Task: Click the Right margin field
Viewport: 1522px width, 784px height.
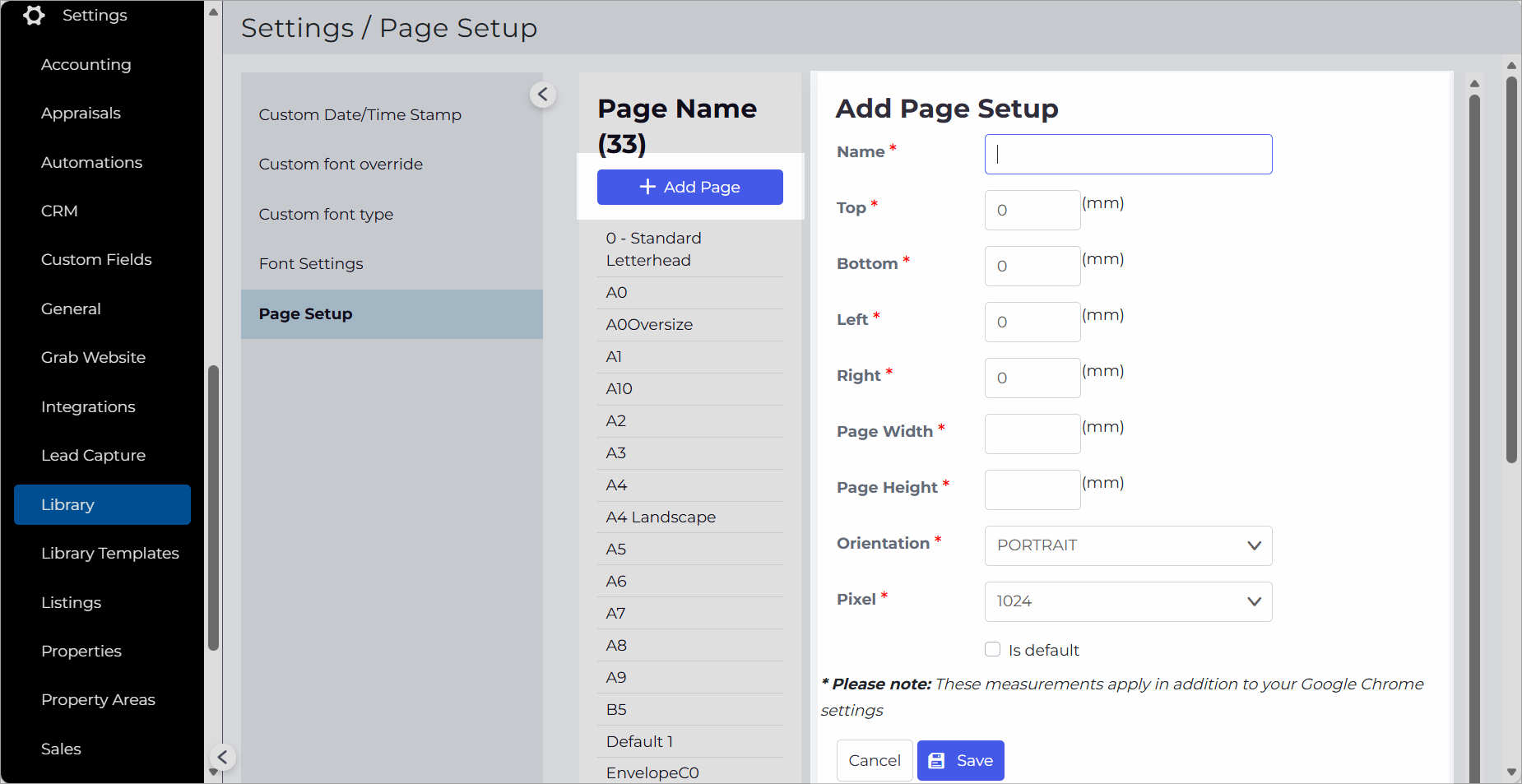Action: (x=1032, y=378)
